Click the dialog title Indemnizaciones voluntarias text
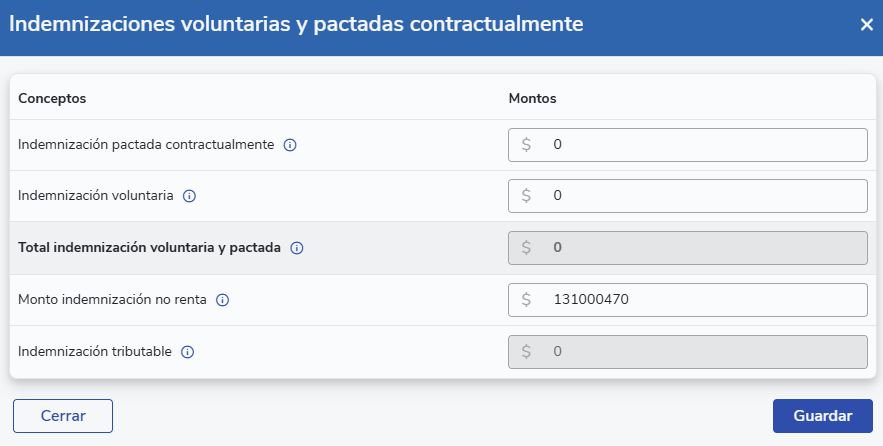This screenshot has height=446, width=883. pyautogui.click(x=296, y=25)
